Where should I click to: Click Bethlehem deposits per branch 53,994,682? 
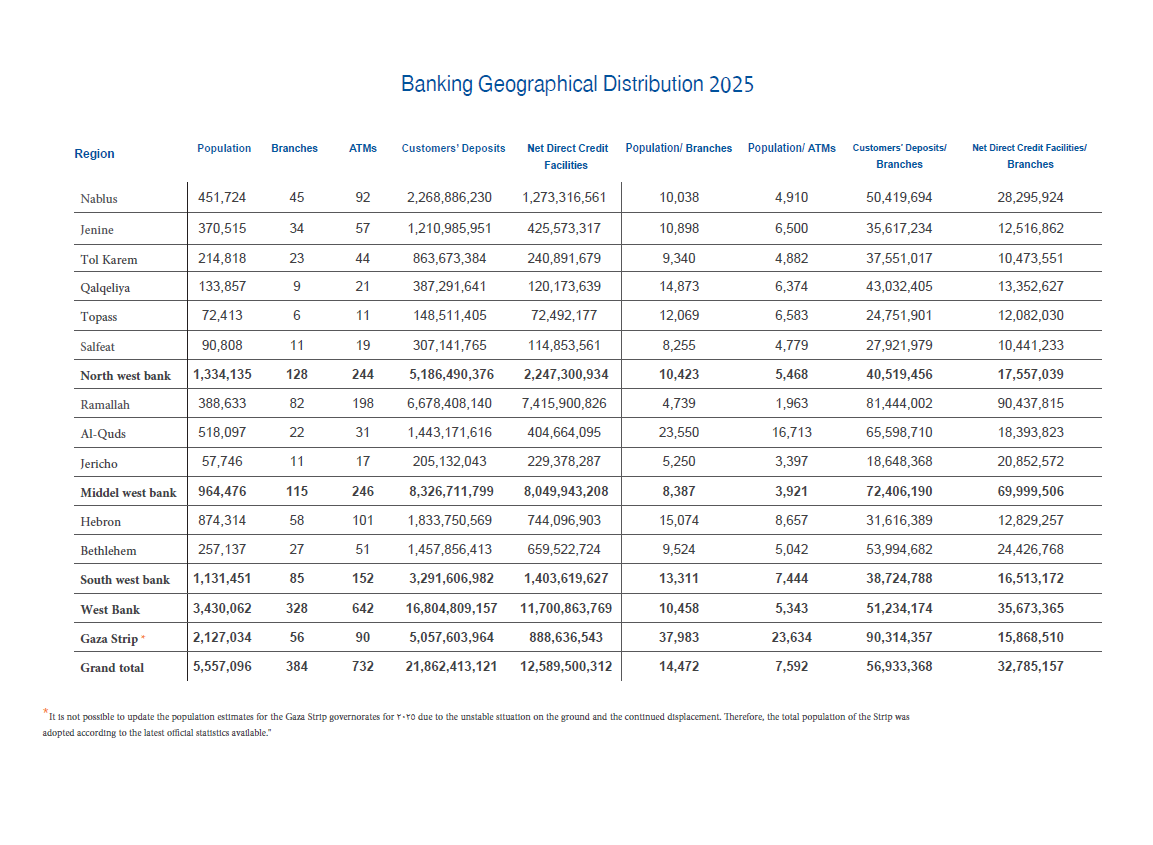(x=899, y=549)
